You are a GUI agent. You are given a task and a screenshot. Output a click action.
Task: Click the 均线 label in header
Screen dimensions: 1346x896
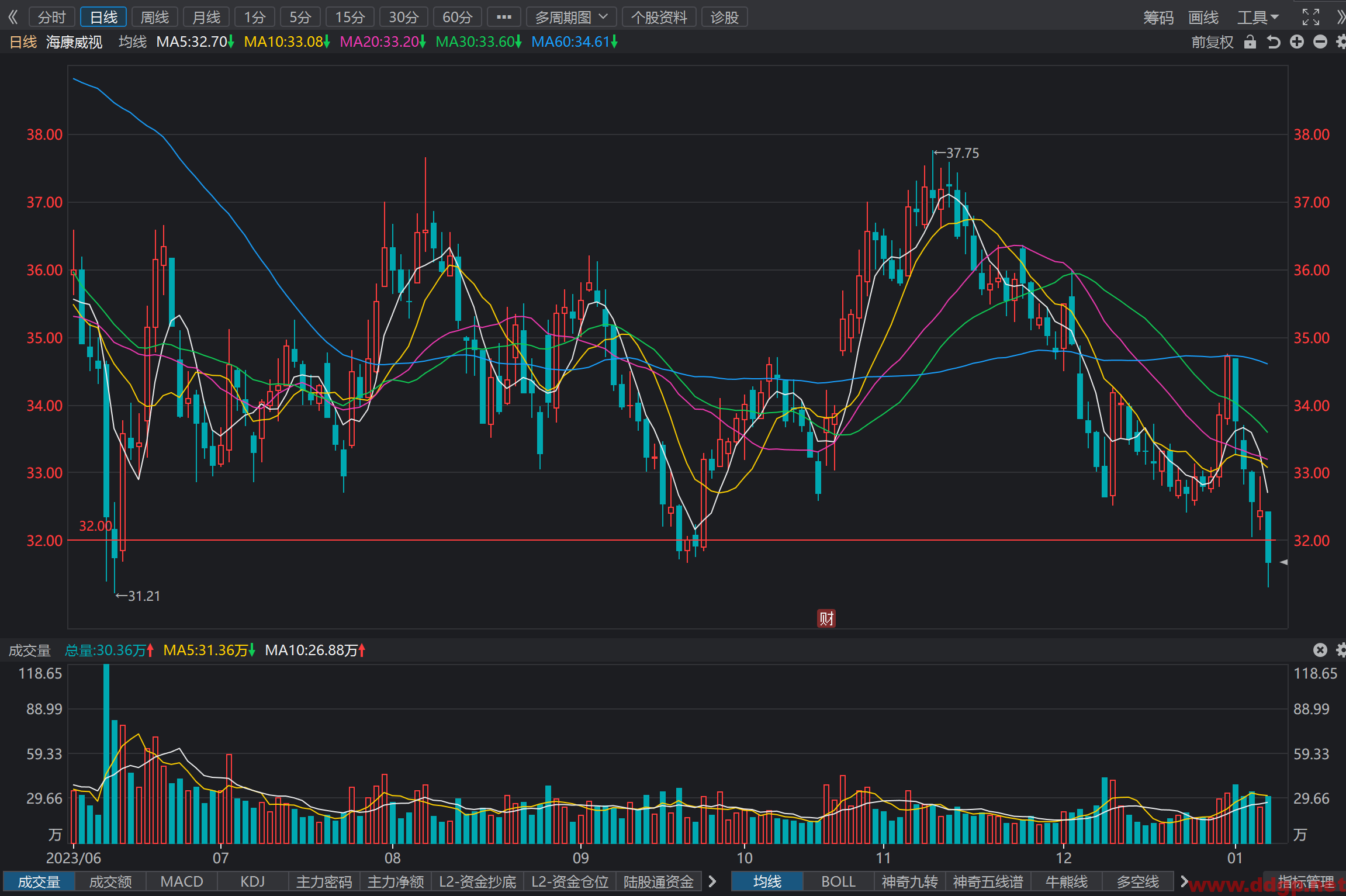pos(133,42)
